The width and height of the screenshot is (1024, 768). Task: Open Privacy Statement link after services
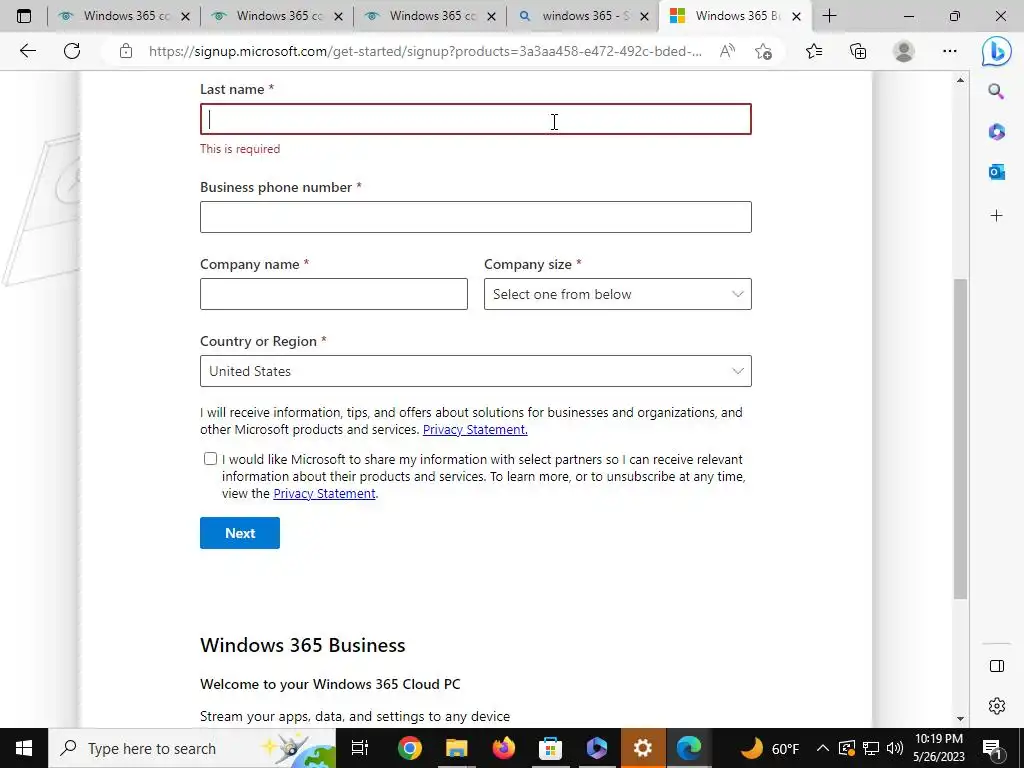point(475,430)
